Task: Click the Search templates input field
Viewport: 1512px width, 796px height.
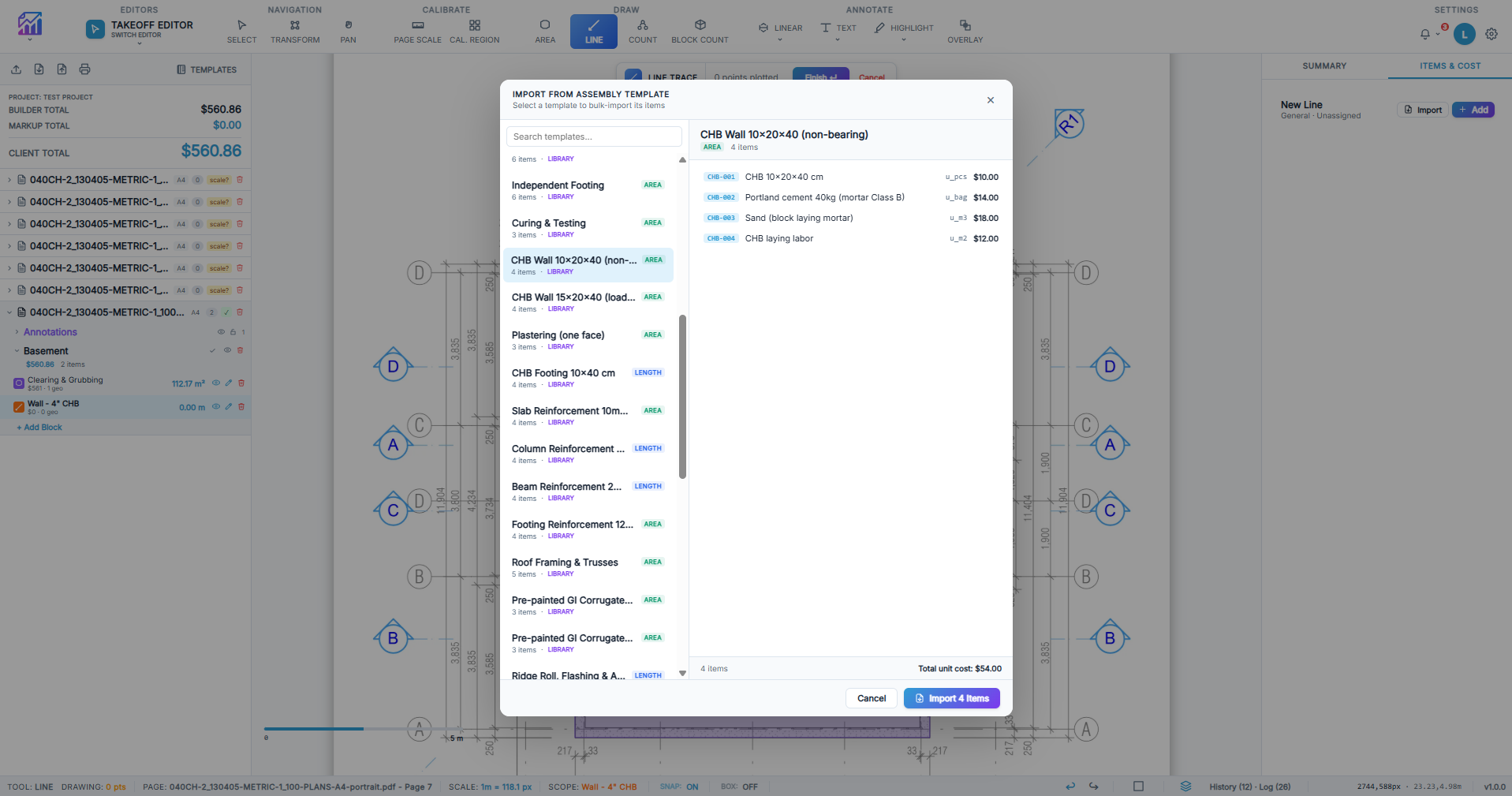Action: (593, 136)
